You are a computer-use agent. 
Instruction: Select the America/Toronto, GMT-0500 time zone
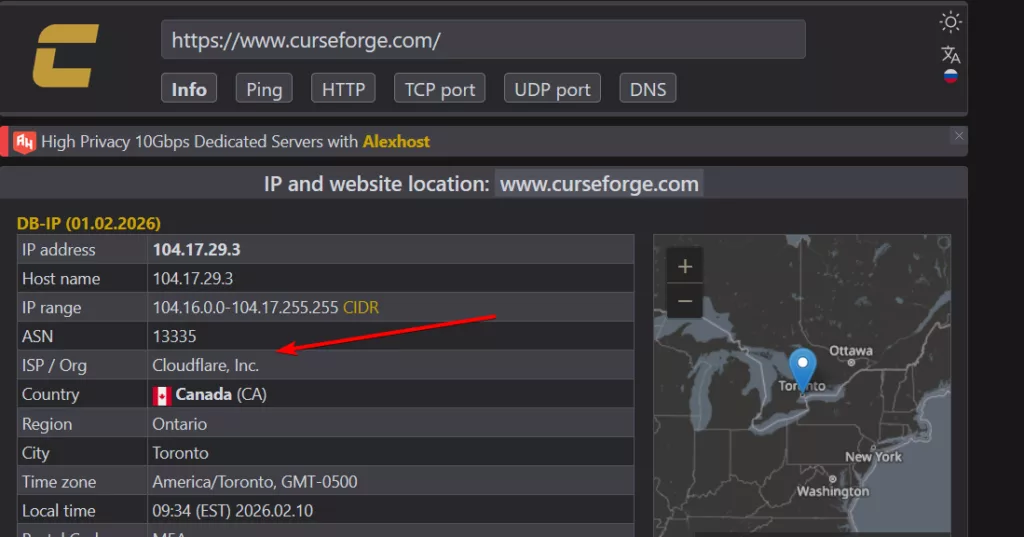tap(255, 481)
